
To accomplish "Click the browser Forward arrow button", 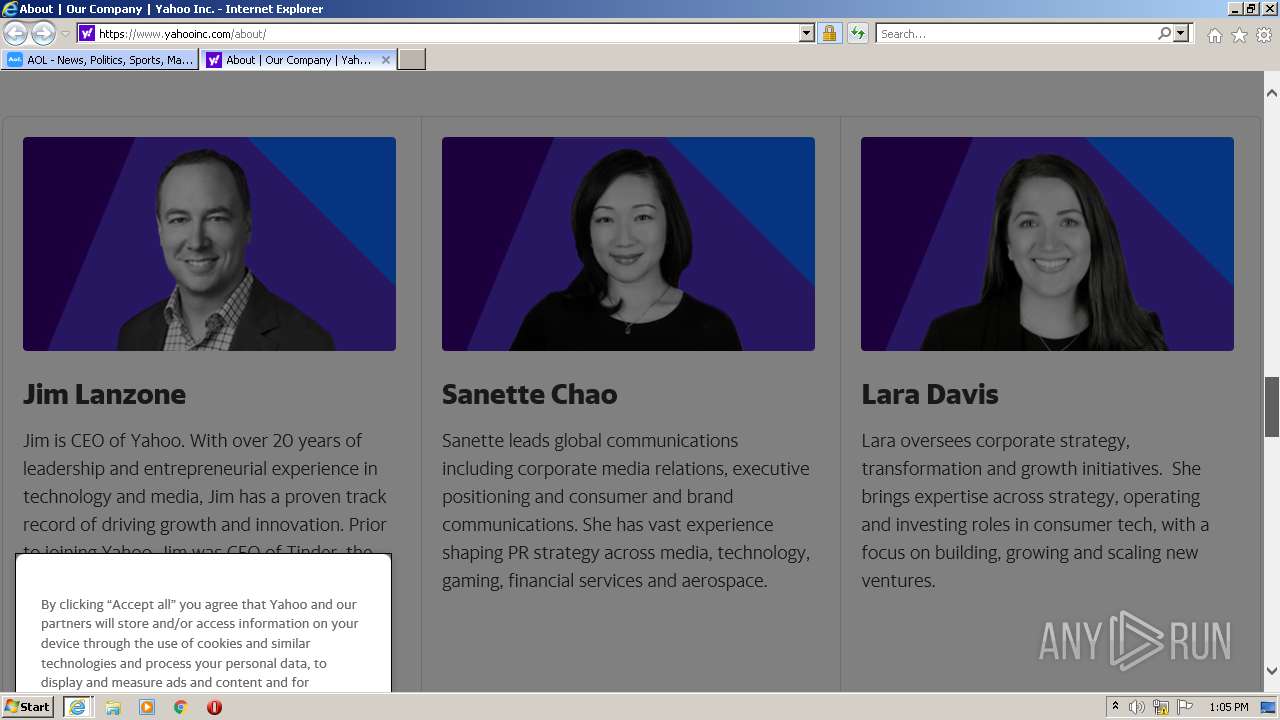I will [x=43, y=34].
